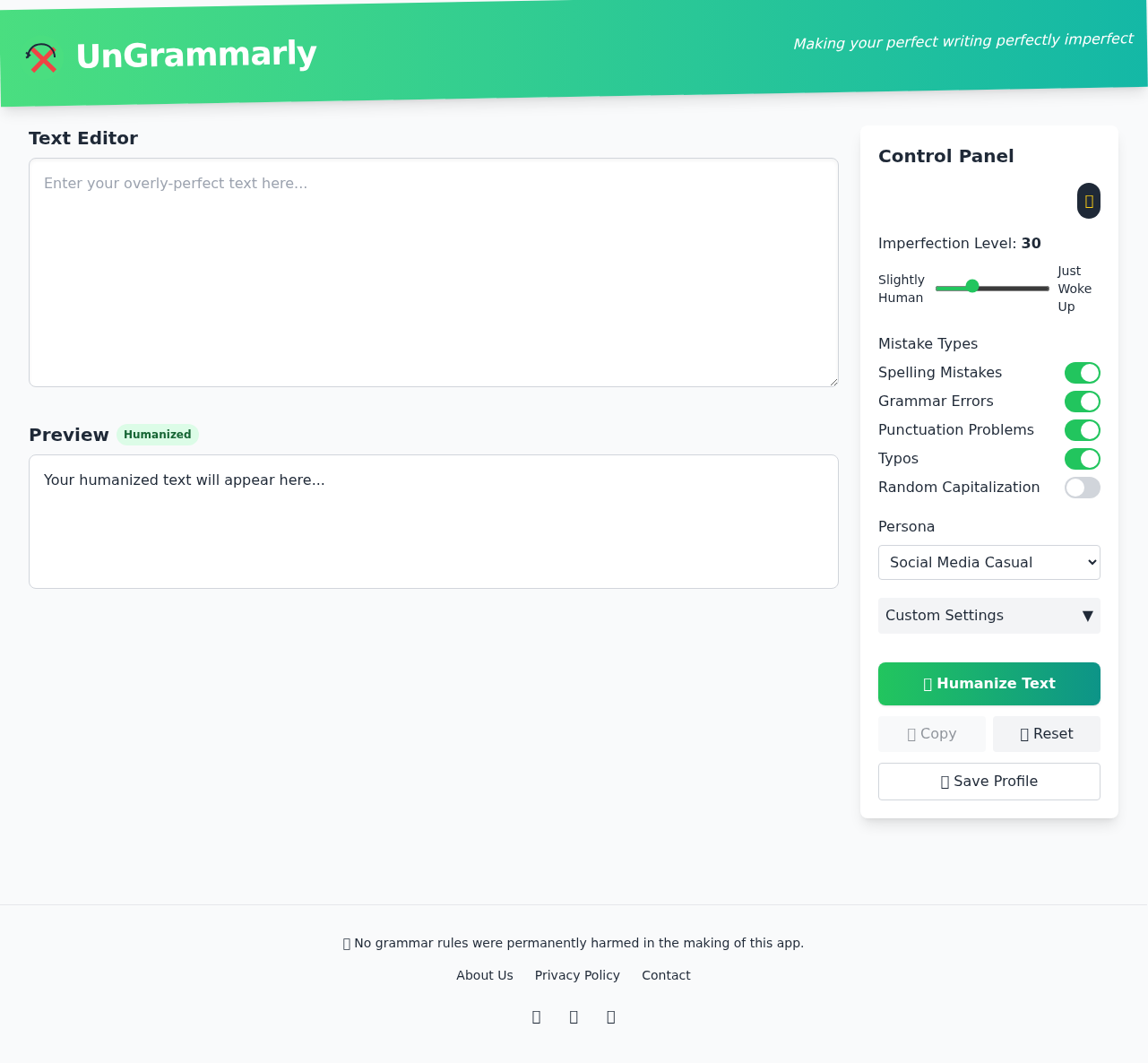Screen dimensions: 1148x1063
Task: Open About Us from the footer menu
Action: pyautogui.click(x=484, y=975)
